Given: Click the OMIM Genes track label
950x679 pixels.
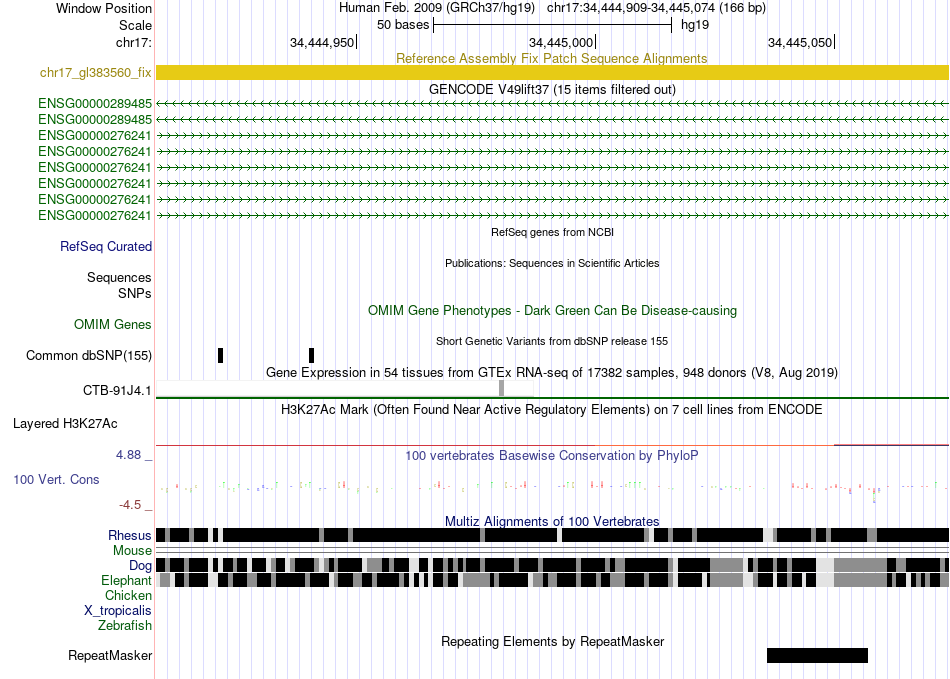Looking at the screenshot, I should tap(112, 325).
